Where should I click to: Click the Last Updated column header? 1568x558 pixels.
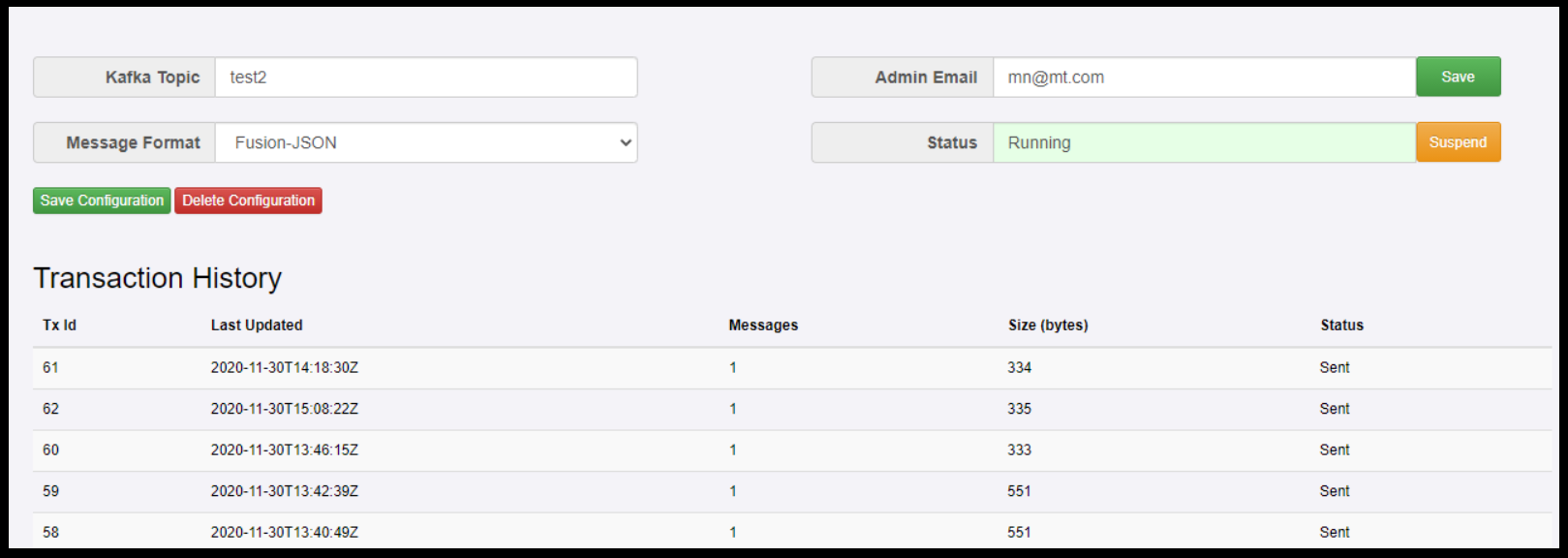(257, 325)
